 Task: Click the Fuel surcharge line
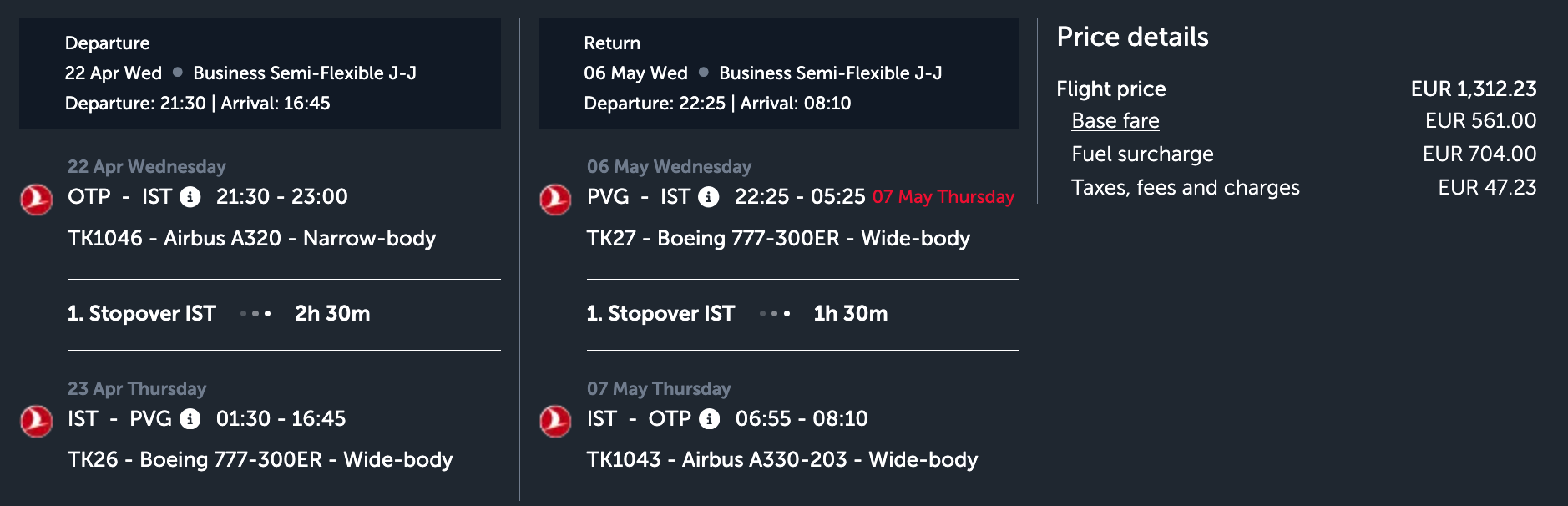(x=1142, y=154)
